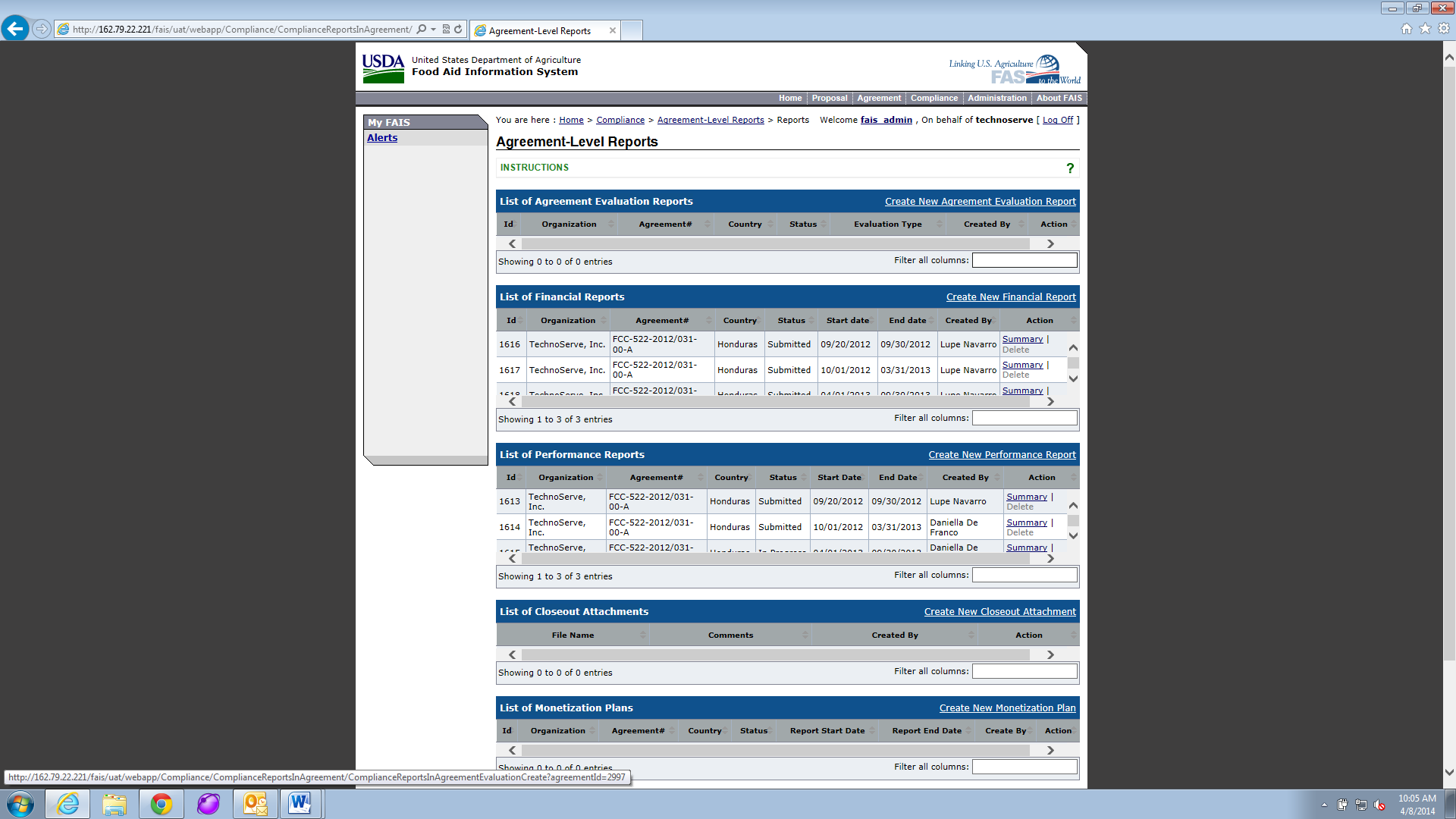Open the Compliance menu in the navigation bar
The image size is (1456, 819).
click(934, 99)
